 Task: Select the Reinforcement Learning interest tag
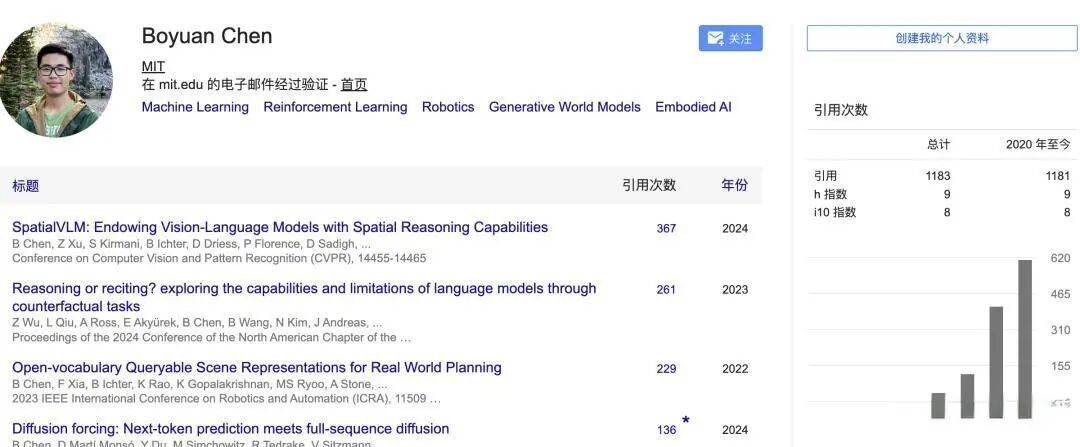[335, 107]
